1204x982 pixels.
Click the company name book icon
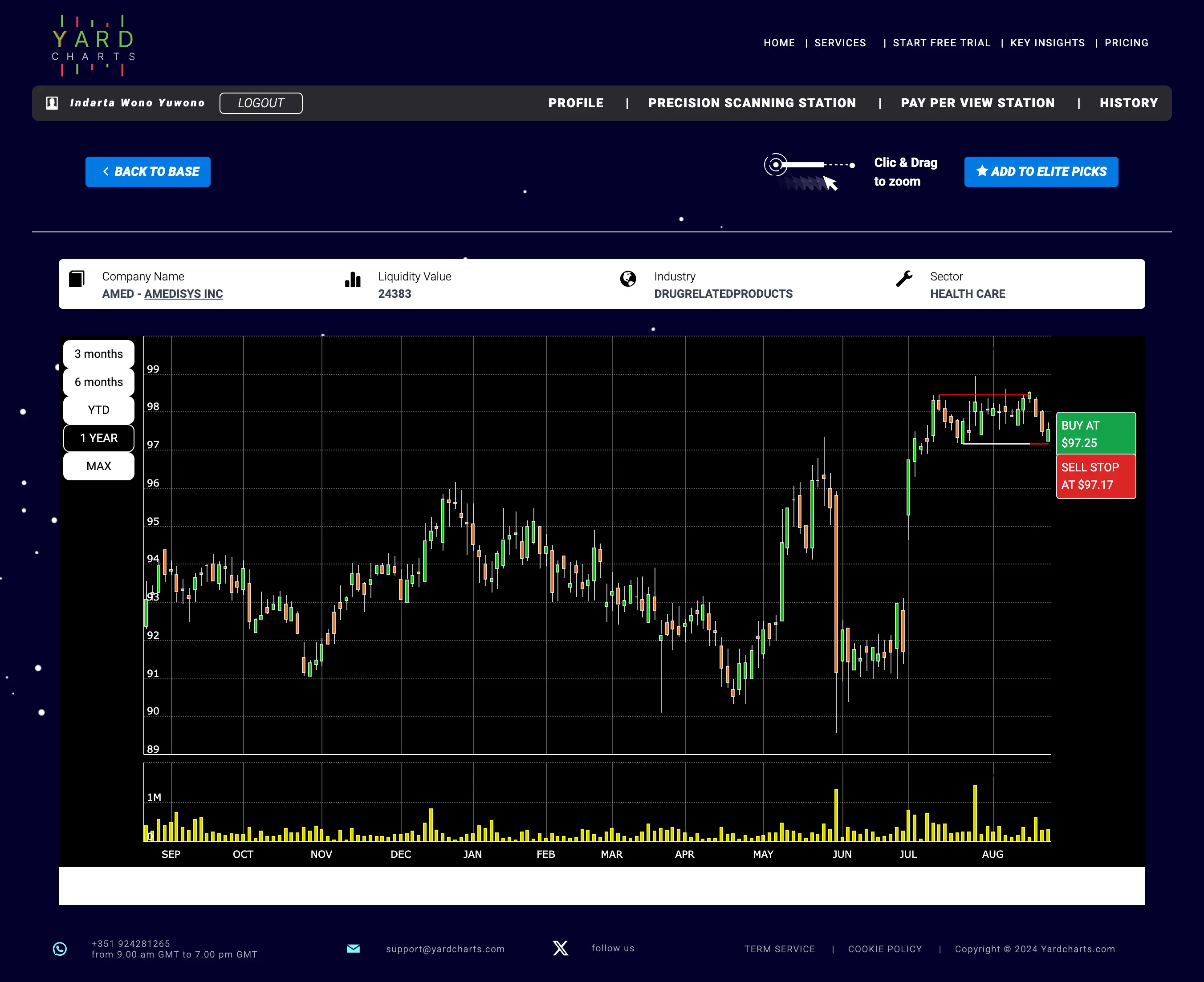point(77,278)
